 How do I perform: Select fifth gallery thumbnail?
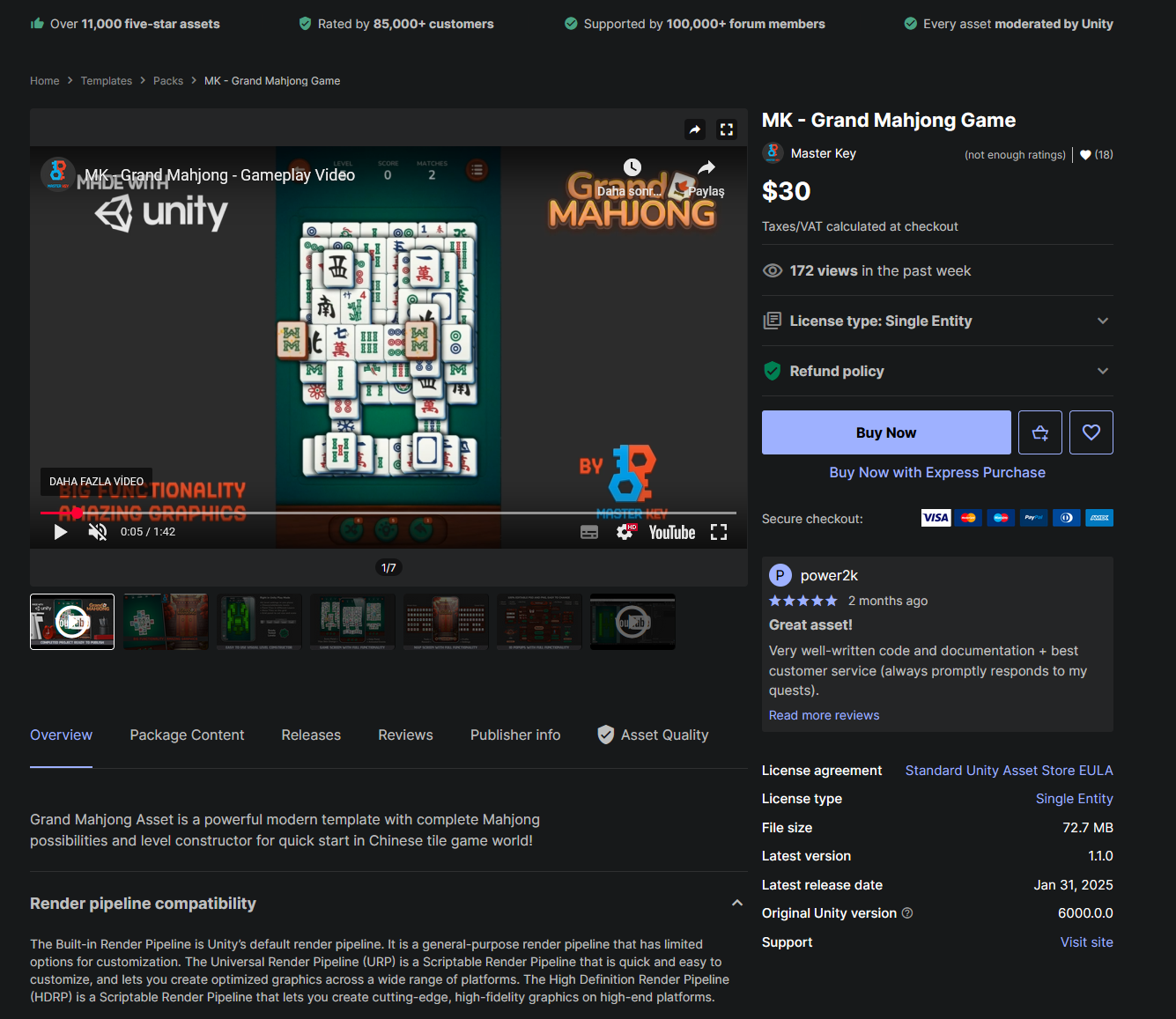pyautogui.click(x=446, y=622)
